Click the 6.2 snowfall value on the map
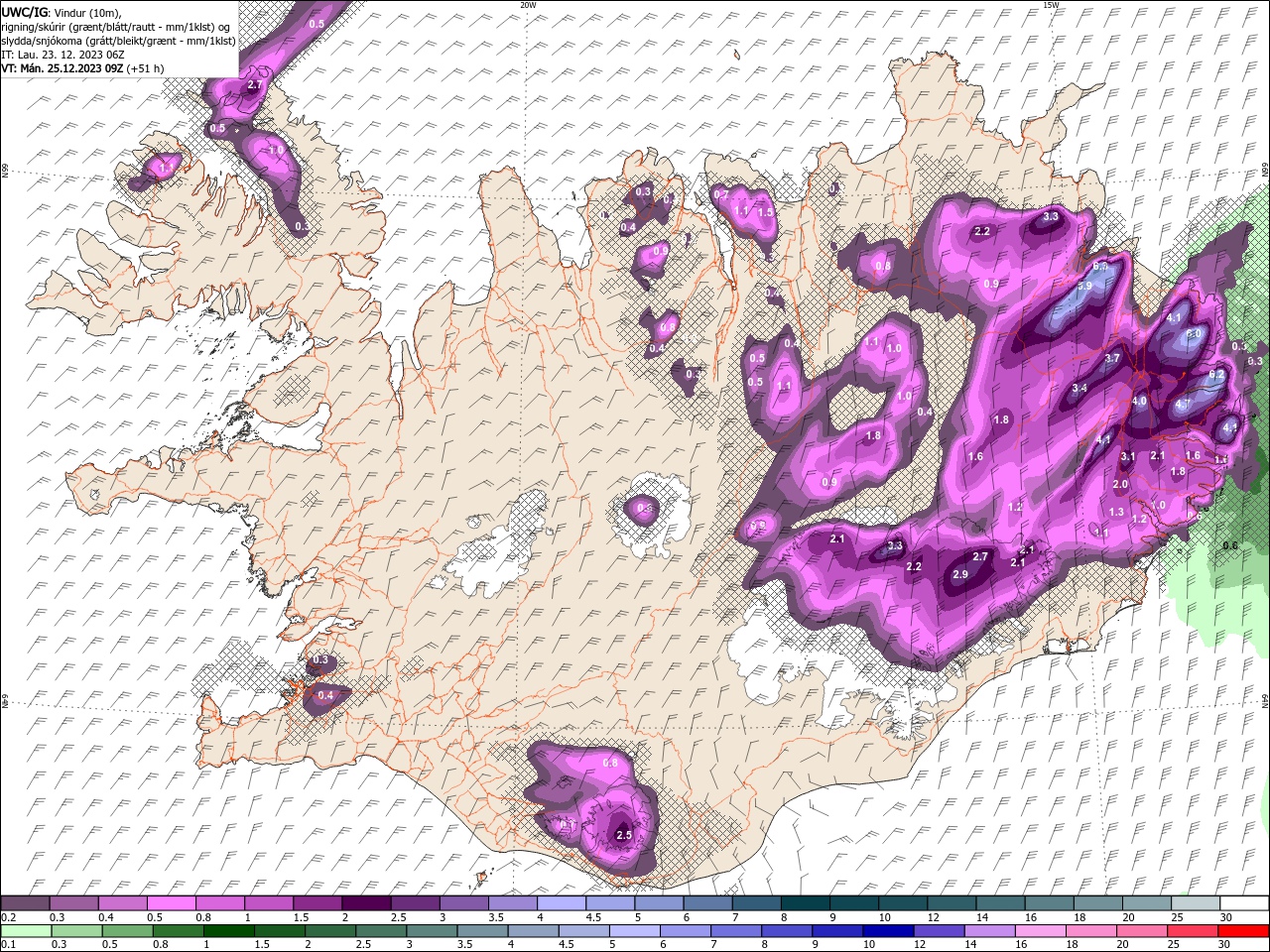 tap(1216, 375)
